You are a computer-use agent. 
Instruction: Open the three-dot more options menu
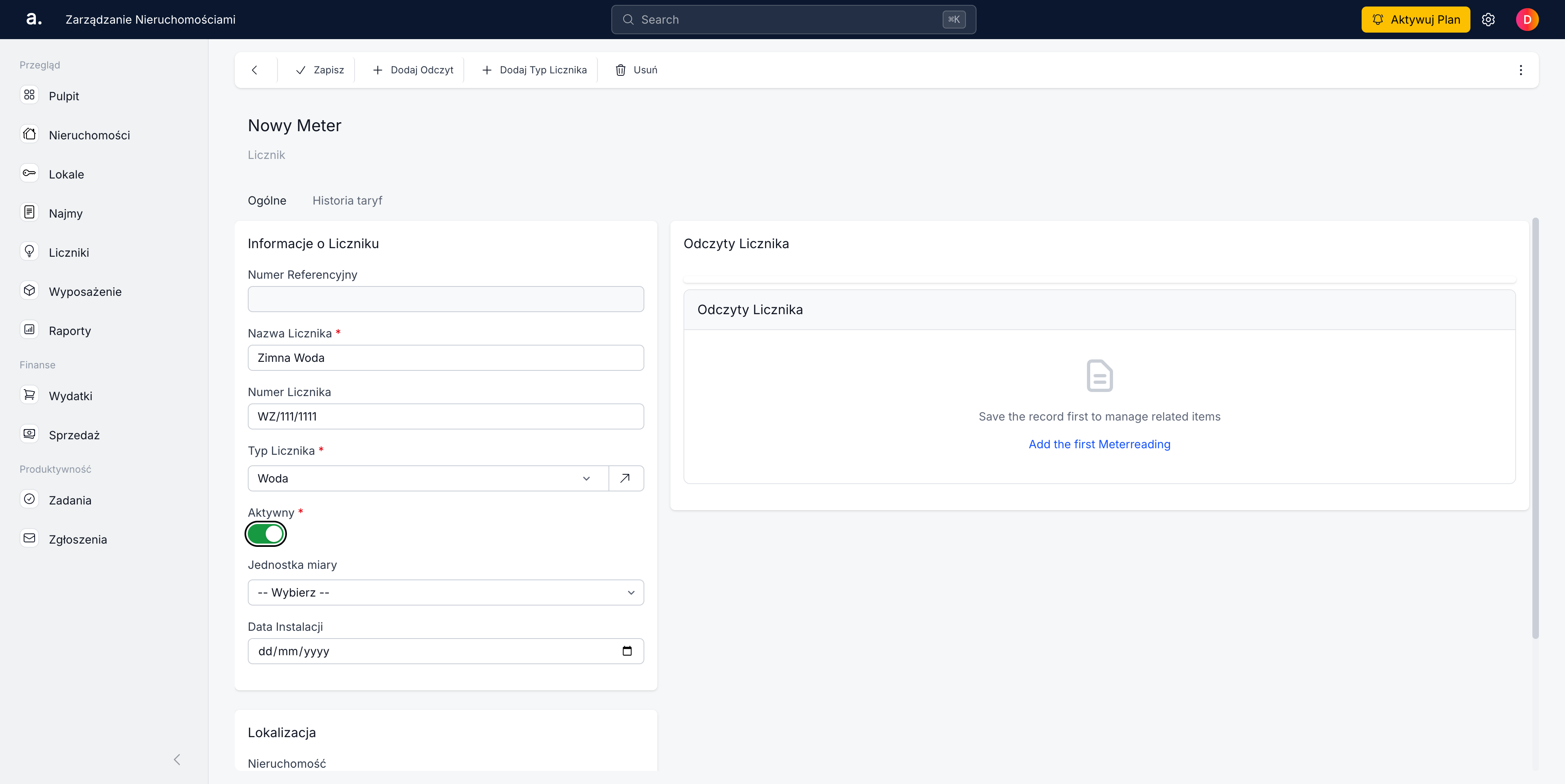[x=1521, y=70]
